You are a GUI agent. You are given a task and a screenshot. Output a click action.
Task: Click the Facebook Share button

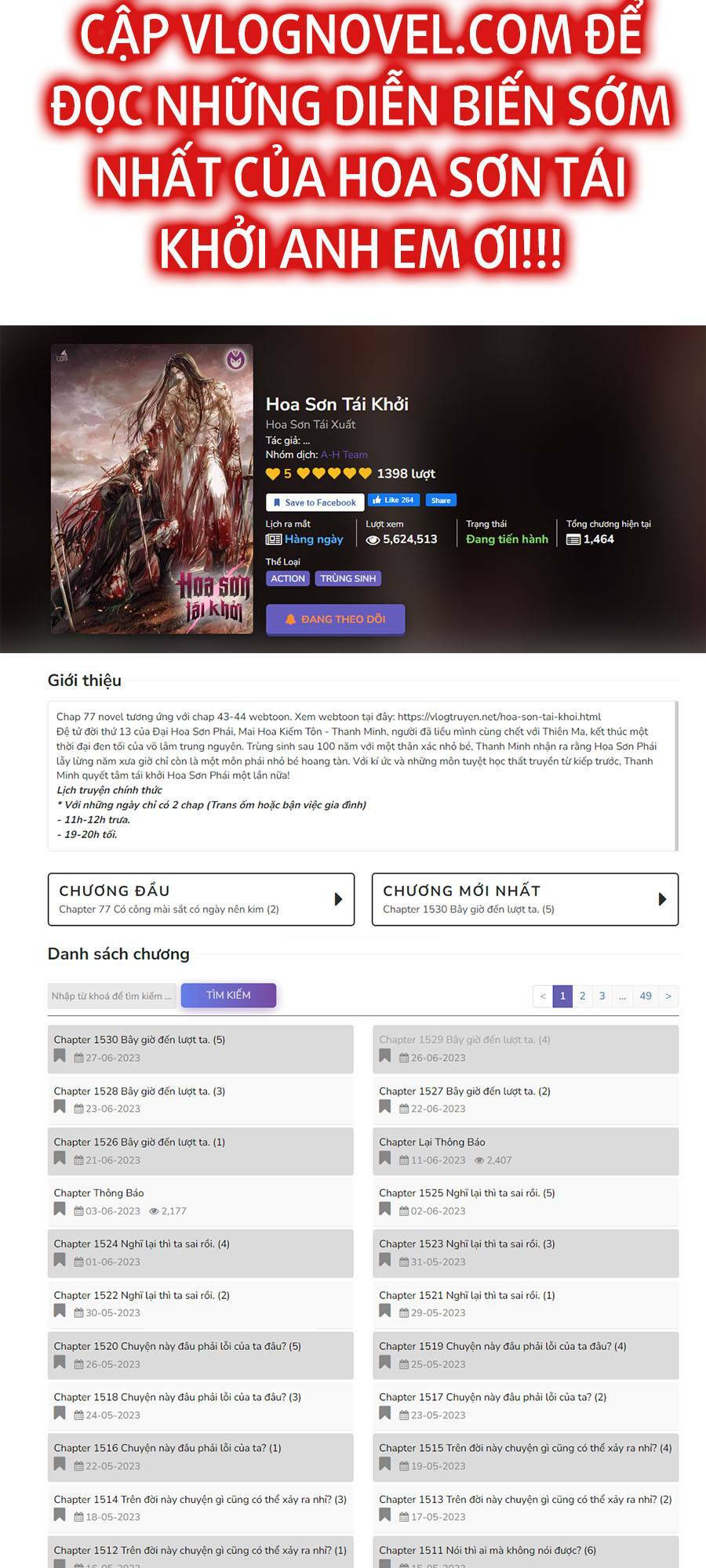441,500
